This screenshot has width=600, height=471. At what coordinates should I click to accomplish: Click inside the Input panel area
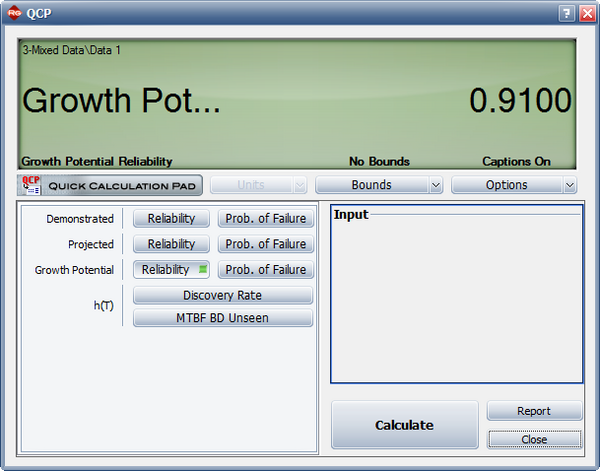click(x=456, y=300)
